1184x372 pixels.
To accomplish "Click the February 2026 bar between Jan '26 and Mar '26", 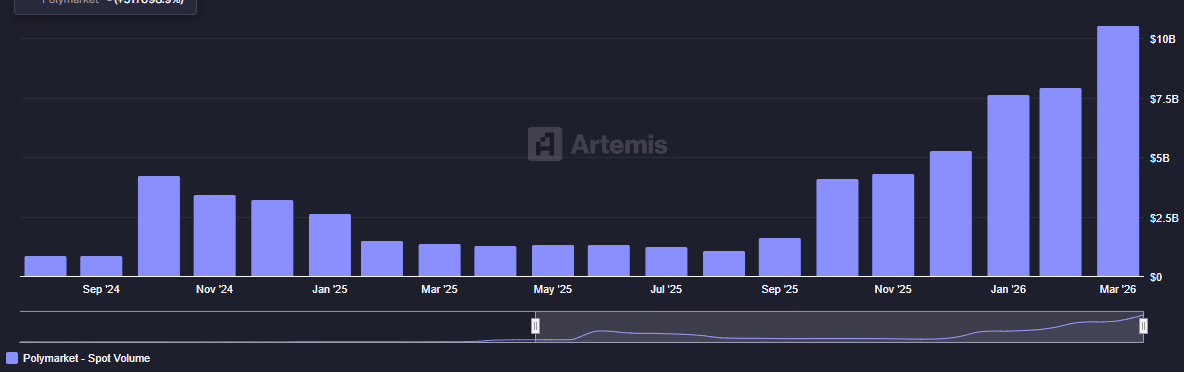I will [x=1060, y=183].
